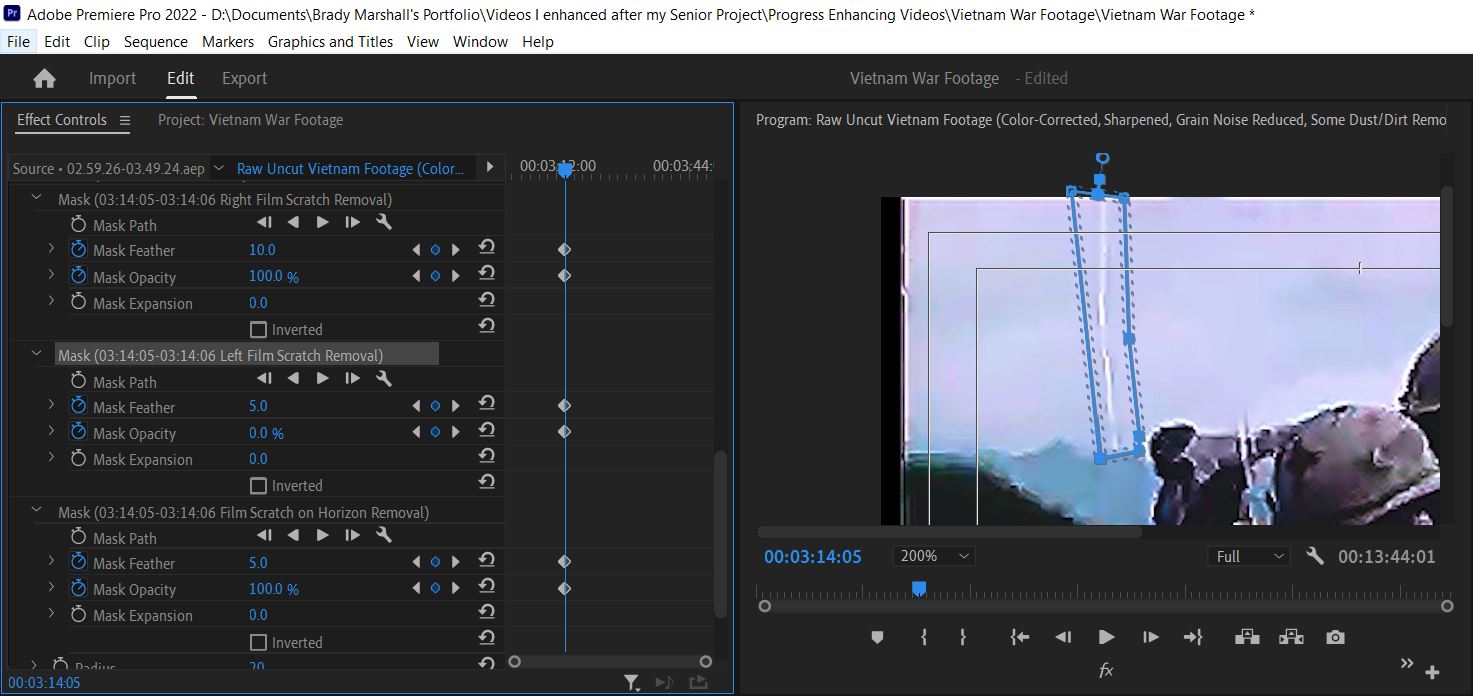Viewport: 1473px width, 696px height.
Task: Switch to the Project: Vietnam War Footage tab
Action: (250, 120)
